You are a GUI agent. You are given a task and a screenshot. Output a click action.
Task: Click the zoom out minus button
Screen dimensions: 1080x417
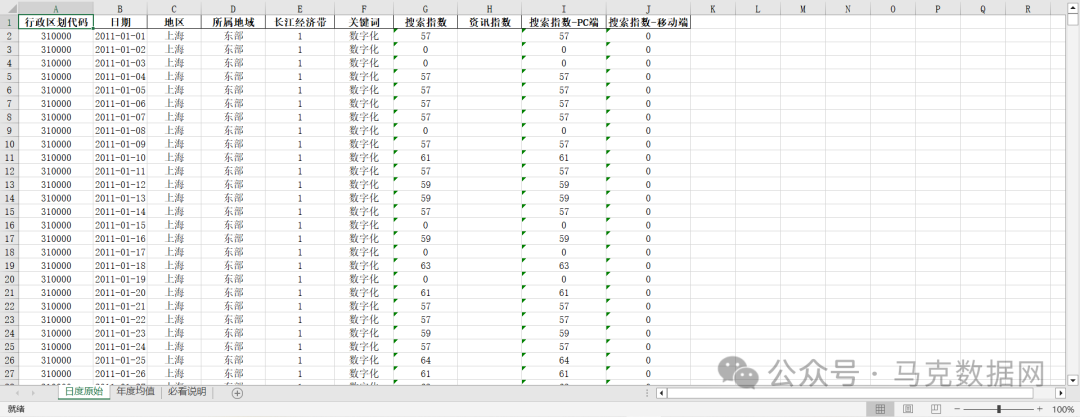pos(957,409)
